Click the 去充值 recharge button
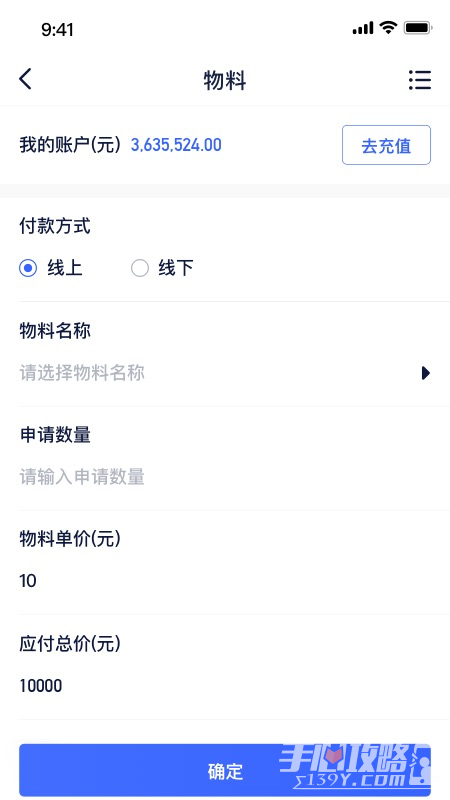 tap(386, 145)
